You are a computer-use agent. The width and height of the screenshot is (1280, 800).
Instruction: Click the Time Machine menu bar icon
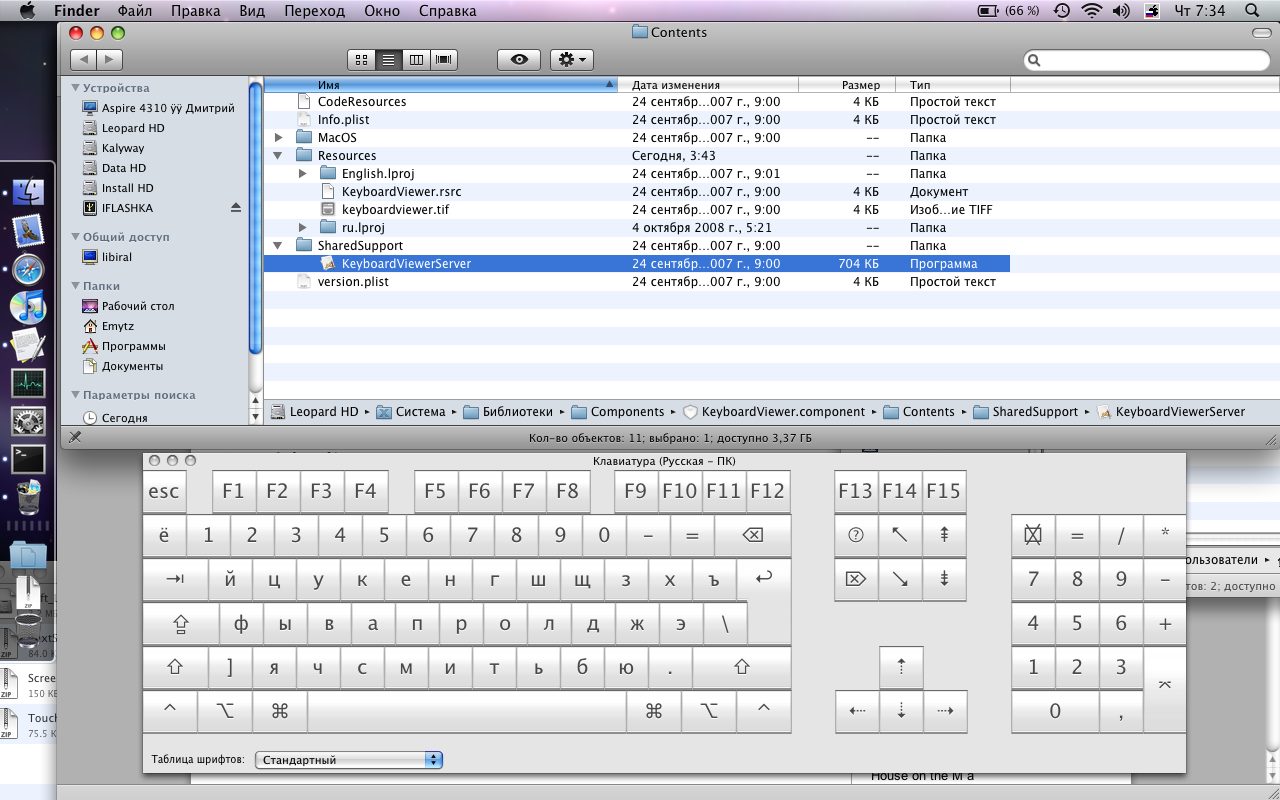[x=1061, y=11]
